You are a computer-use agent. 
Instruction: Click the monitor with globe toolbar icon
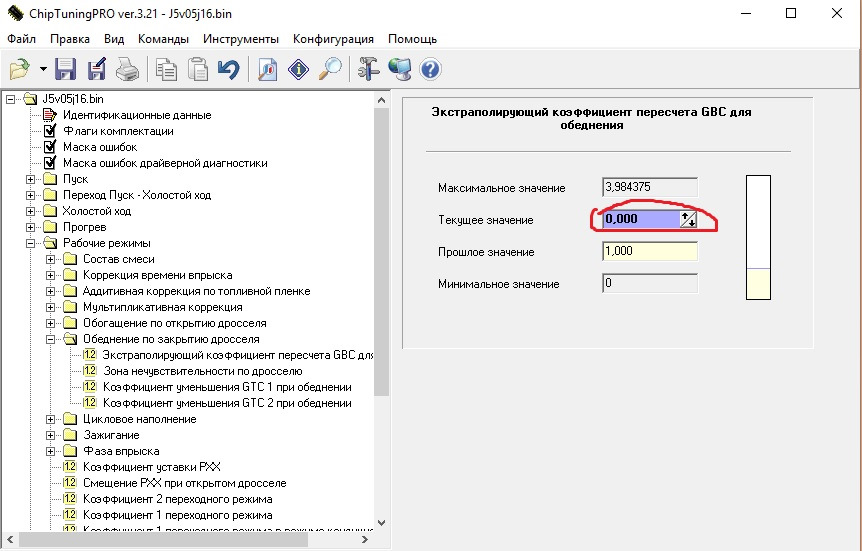click(399, 69)
